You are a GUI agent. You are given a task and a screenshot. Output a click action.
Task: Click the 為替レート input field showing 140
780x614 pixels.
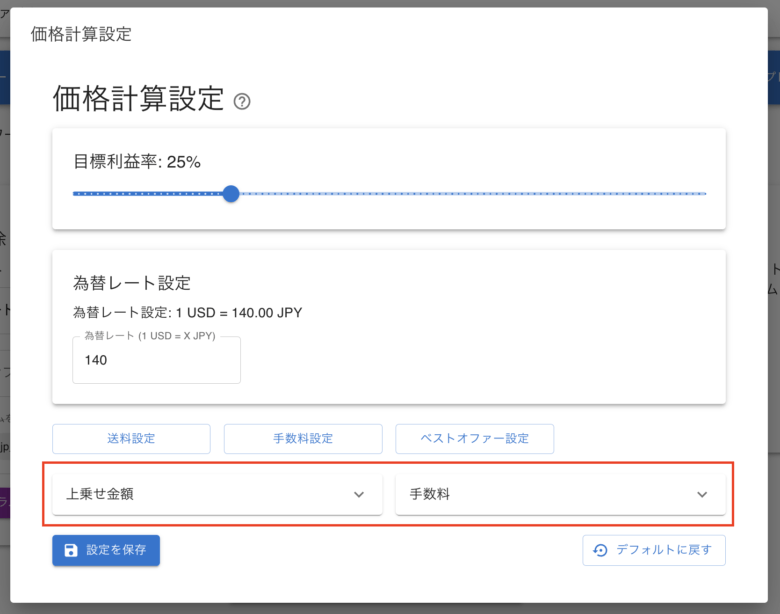tap(156, 360)
